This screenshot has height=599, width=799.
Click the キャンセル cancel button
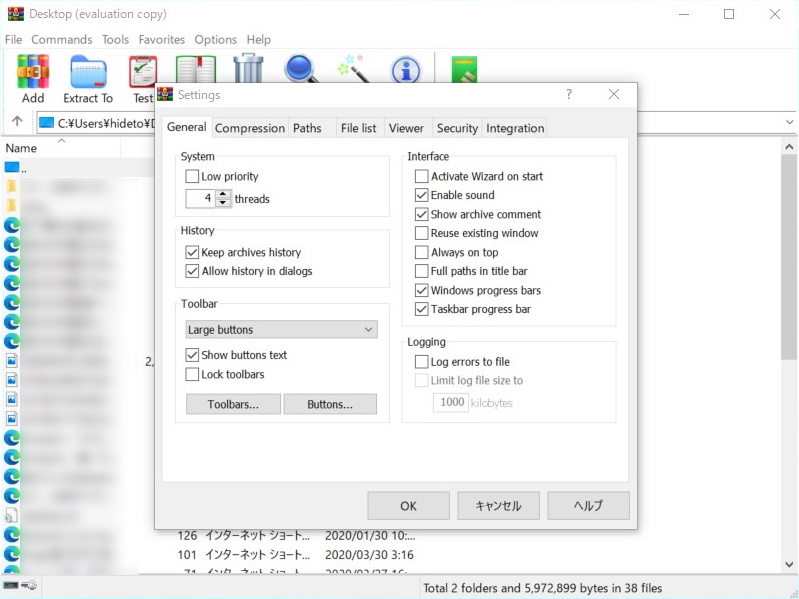click(x=498, y=505)
